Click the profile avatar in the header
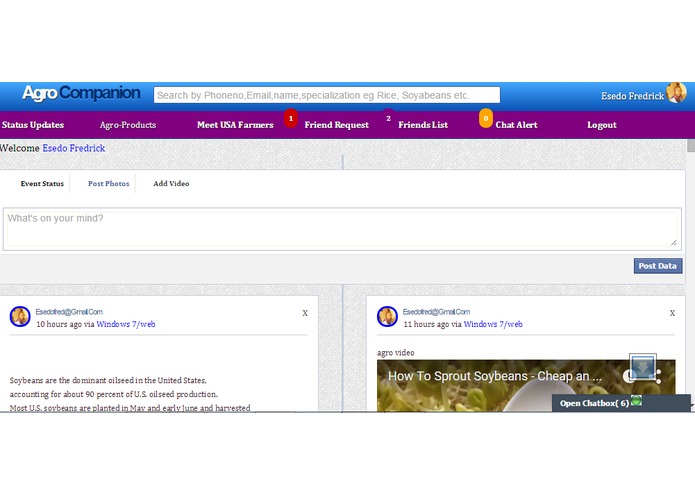The height and width of the screenshot is (494, 695). [676, 93]
